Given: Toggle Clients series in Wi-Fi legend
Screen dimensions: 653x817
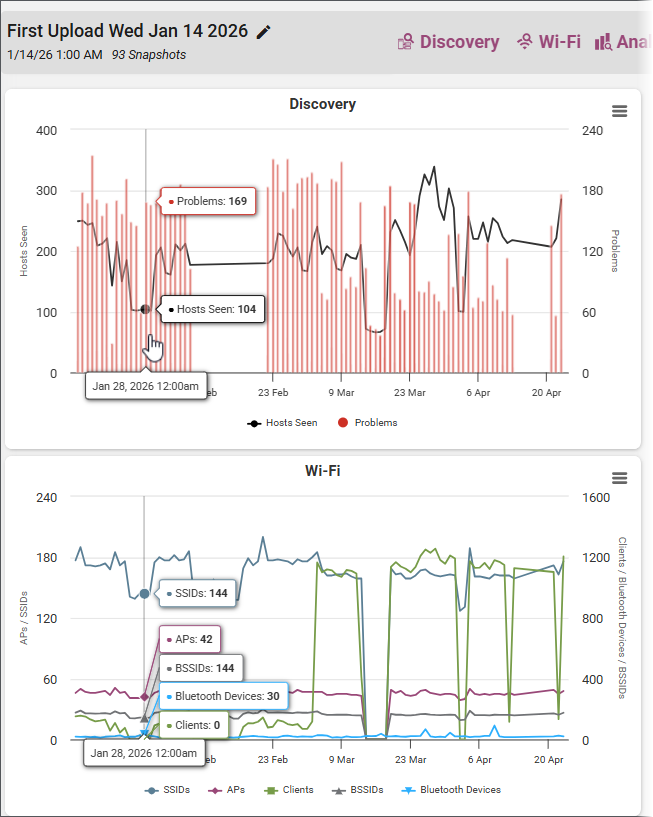Looking at the screenshot, I should pos(289,790).
